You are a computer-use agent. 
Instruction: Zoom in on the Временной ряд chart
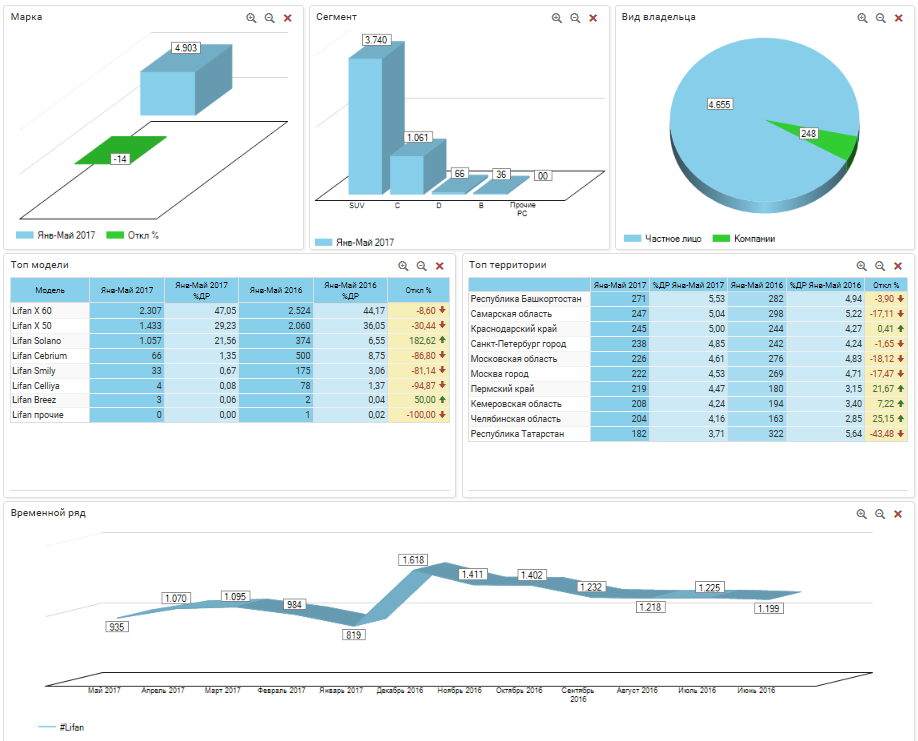coord(861,514)
